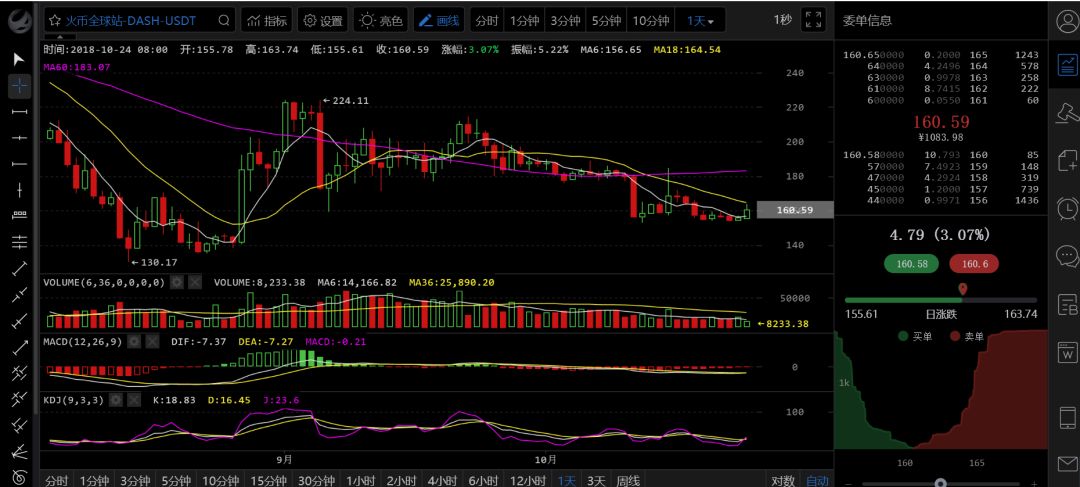Click the depth slider minus button
The height and width of the screenshot is (487, 1080).
pyautogui.click(x=847, y=484)
